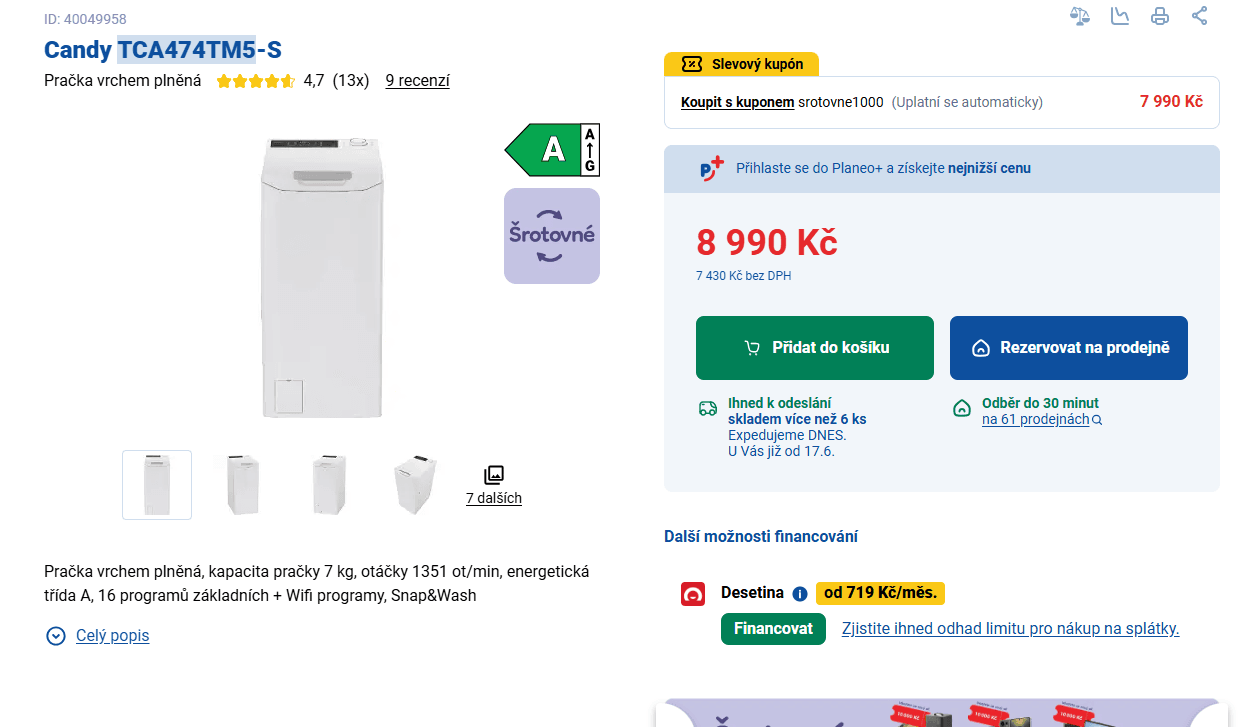
Task: Open the 9 recenzí reviews link
Action: [x=417, y=81]
